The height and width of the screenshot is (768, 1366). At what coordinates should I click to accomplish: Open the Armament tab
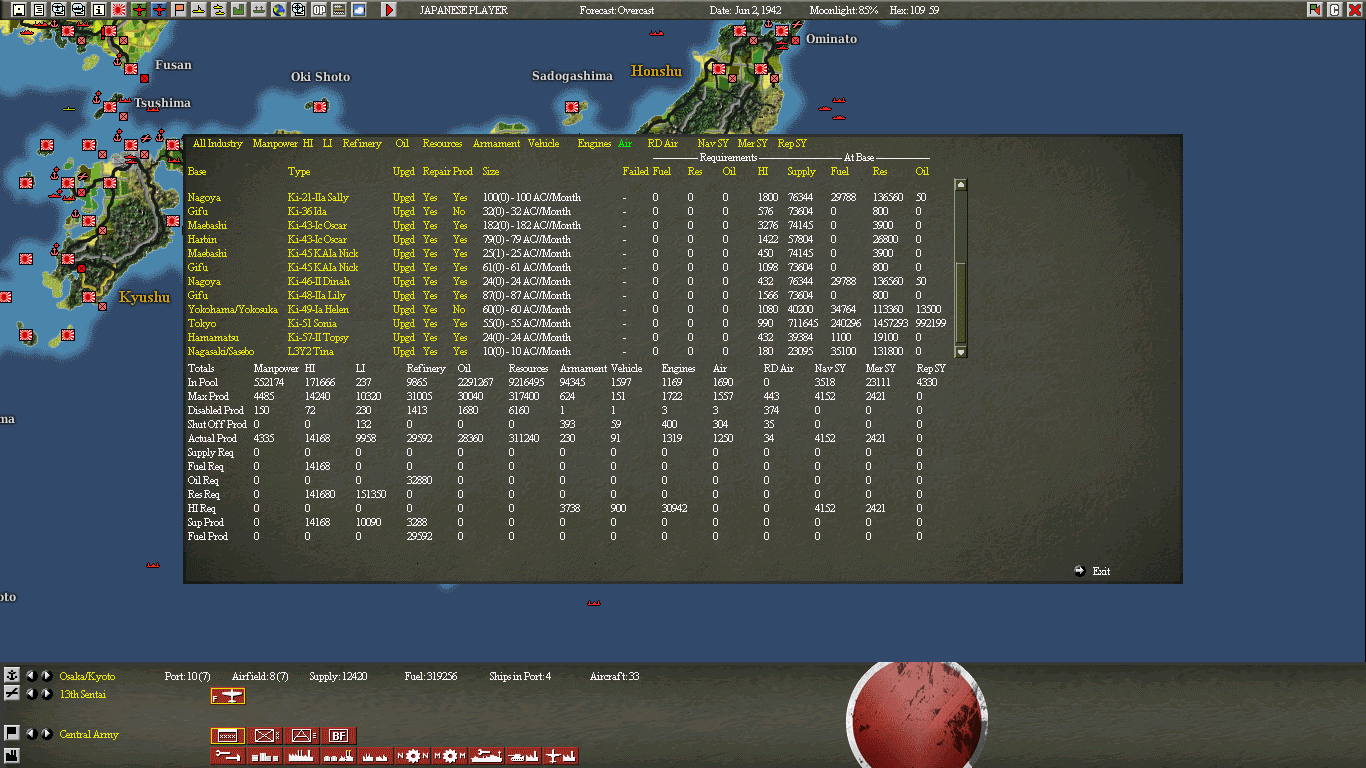[496, 144]
